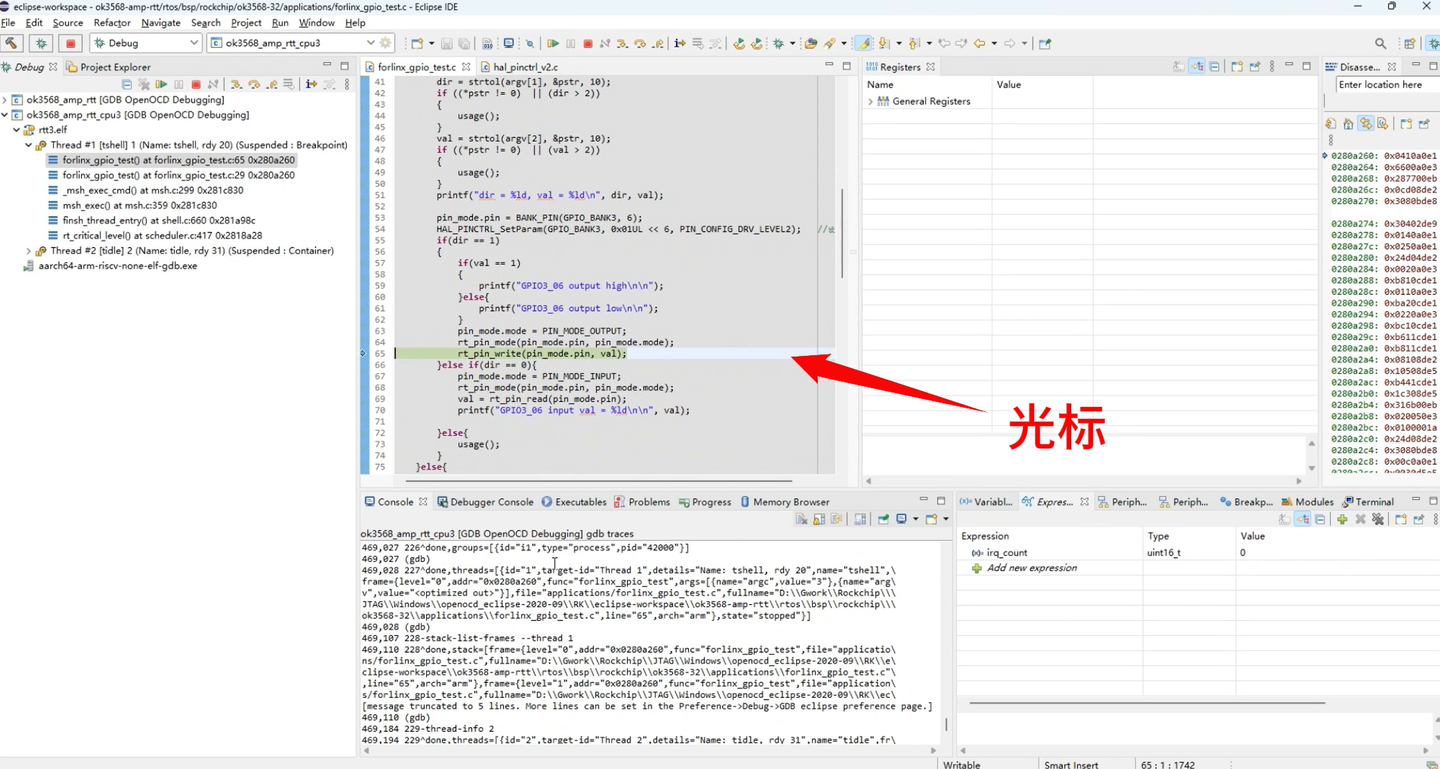Open the File menu
This screenshot has height=769, width=1440.
pyautogui.click(x=8, y=23)
